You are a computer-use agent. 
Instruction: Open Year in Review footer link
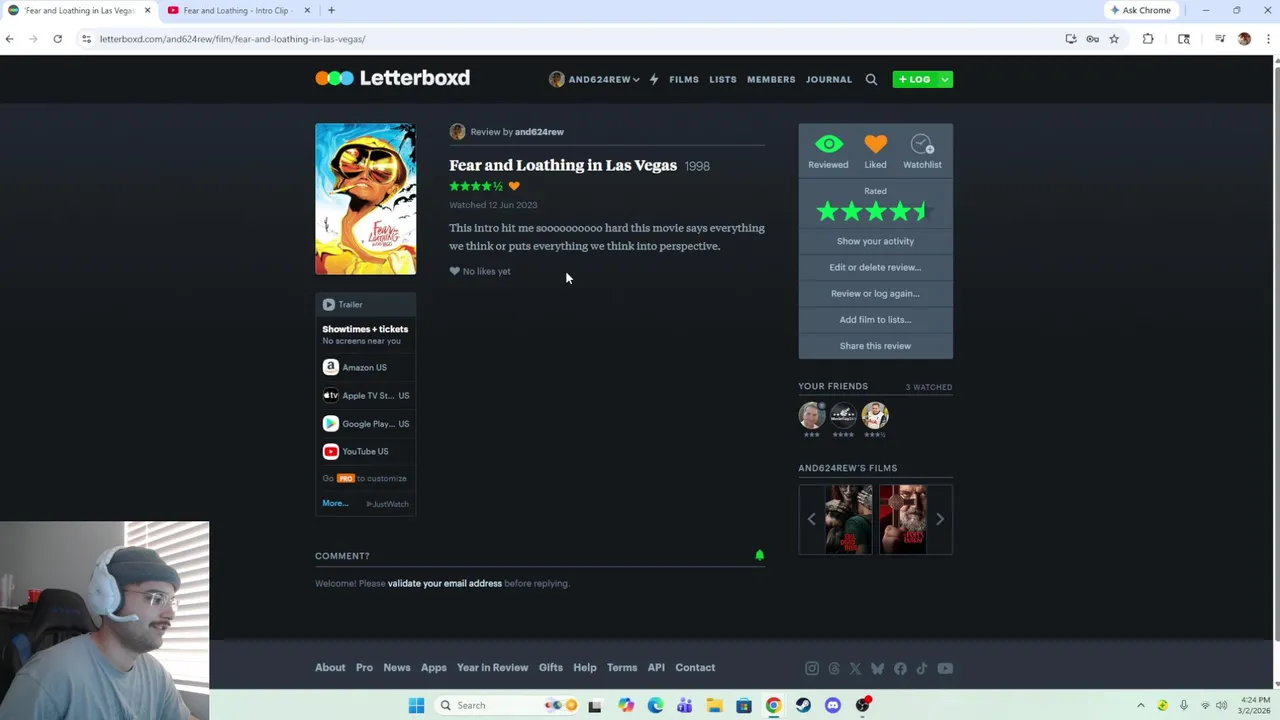click(x=492, y=667)
